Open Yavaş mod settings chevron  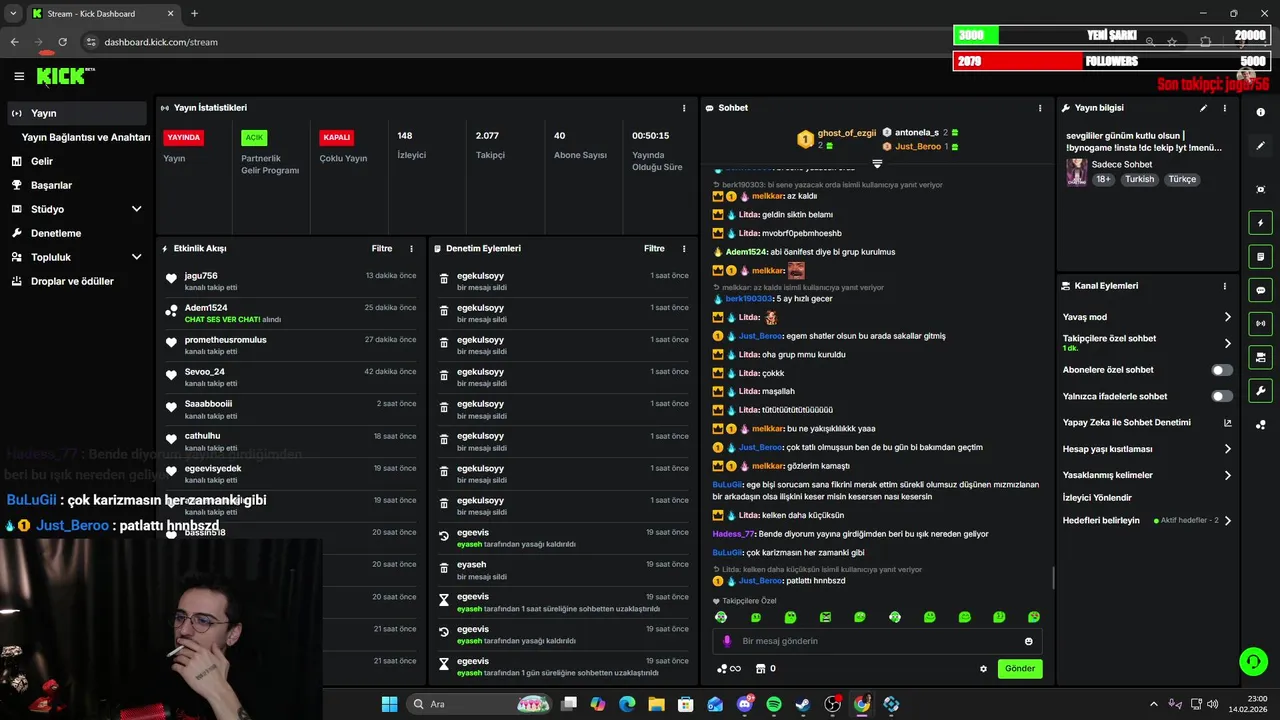click(x=1227, y=317)
